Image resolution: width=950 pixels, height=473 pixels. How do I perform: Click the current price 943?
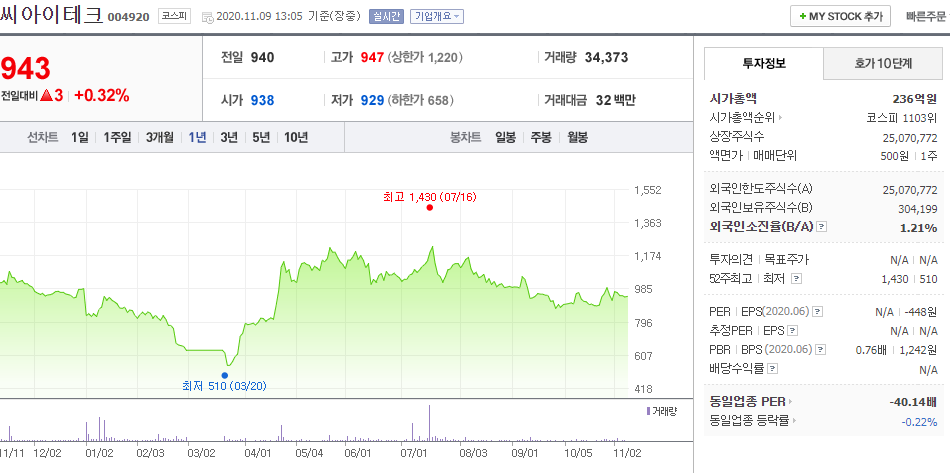coord(25,68)
